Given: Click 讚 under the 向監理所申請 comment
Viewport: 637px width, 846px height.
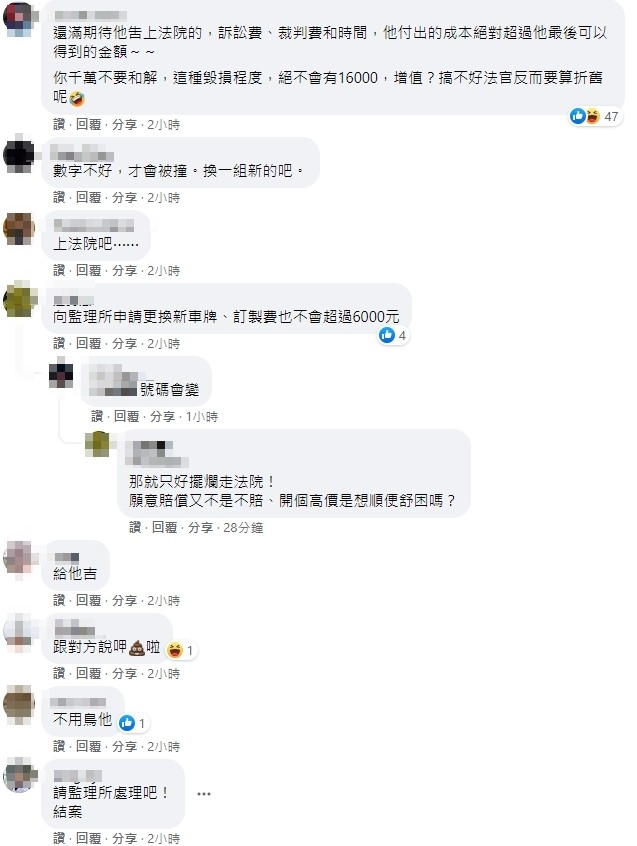Looking at the screenshot, I should click(59, 343).
